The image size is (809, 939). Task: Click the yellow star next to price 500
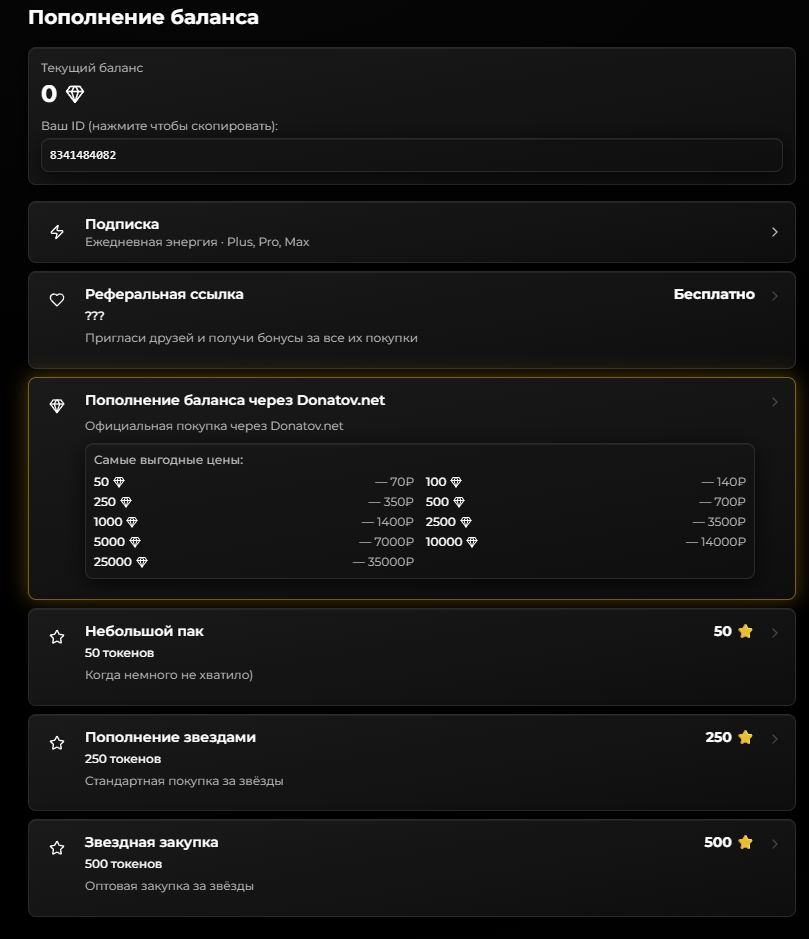click(x=746, y=842)
